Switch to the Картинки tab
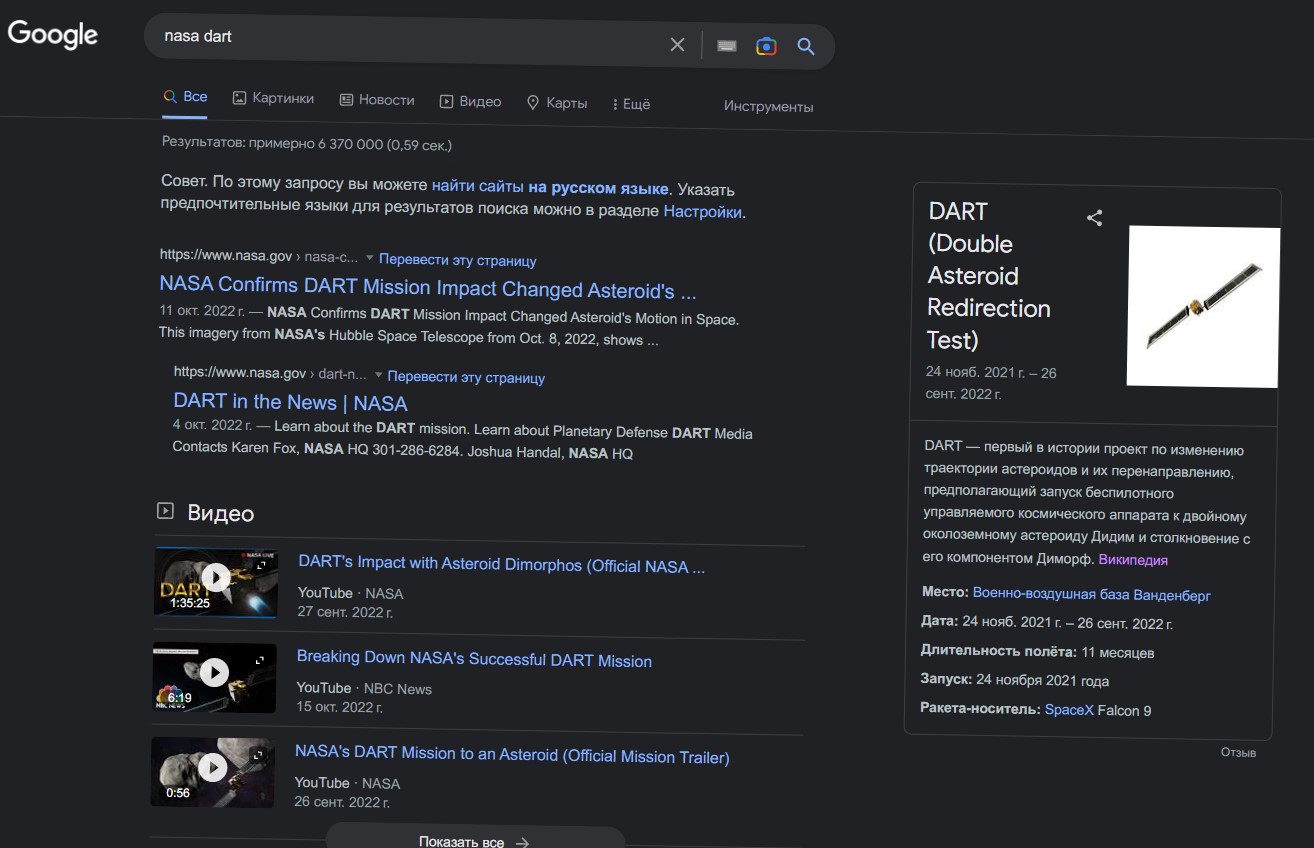The image size is (1314, 848). [273, 99]
